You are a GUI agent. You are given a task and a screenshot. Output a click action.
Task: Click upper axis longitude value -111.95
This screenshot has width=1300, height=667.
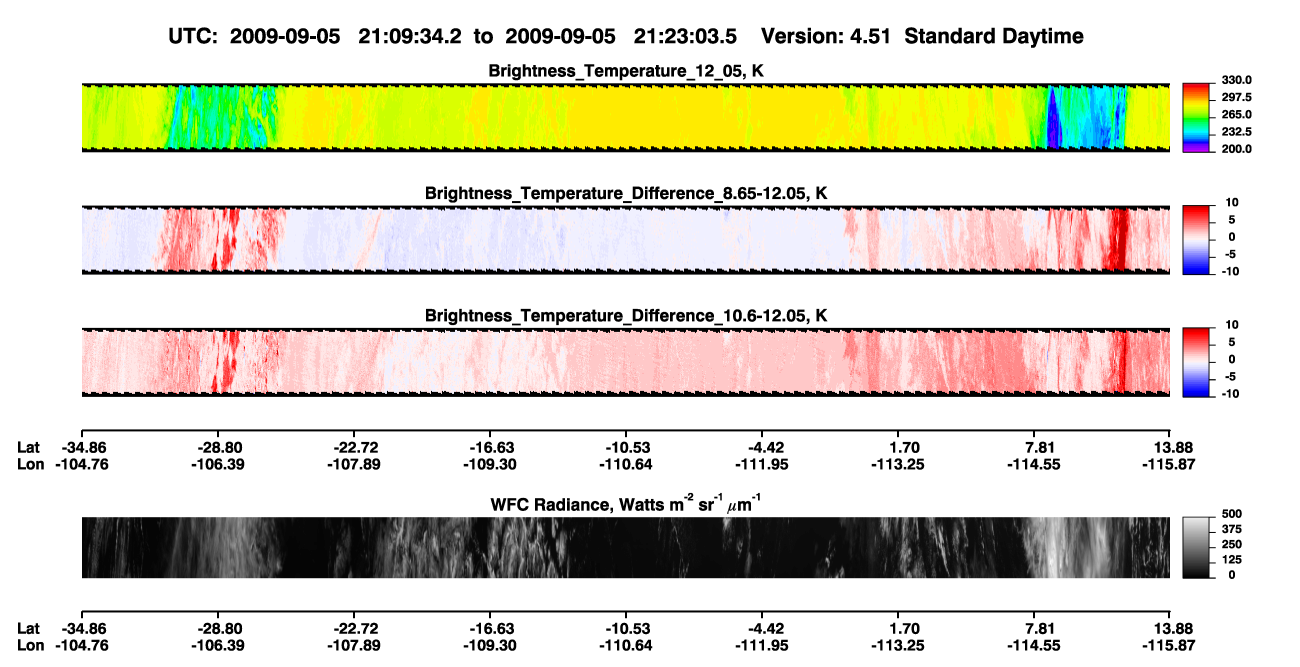tap(762, 464)
